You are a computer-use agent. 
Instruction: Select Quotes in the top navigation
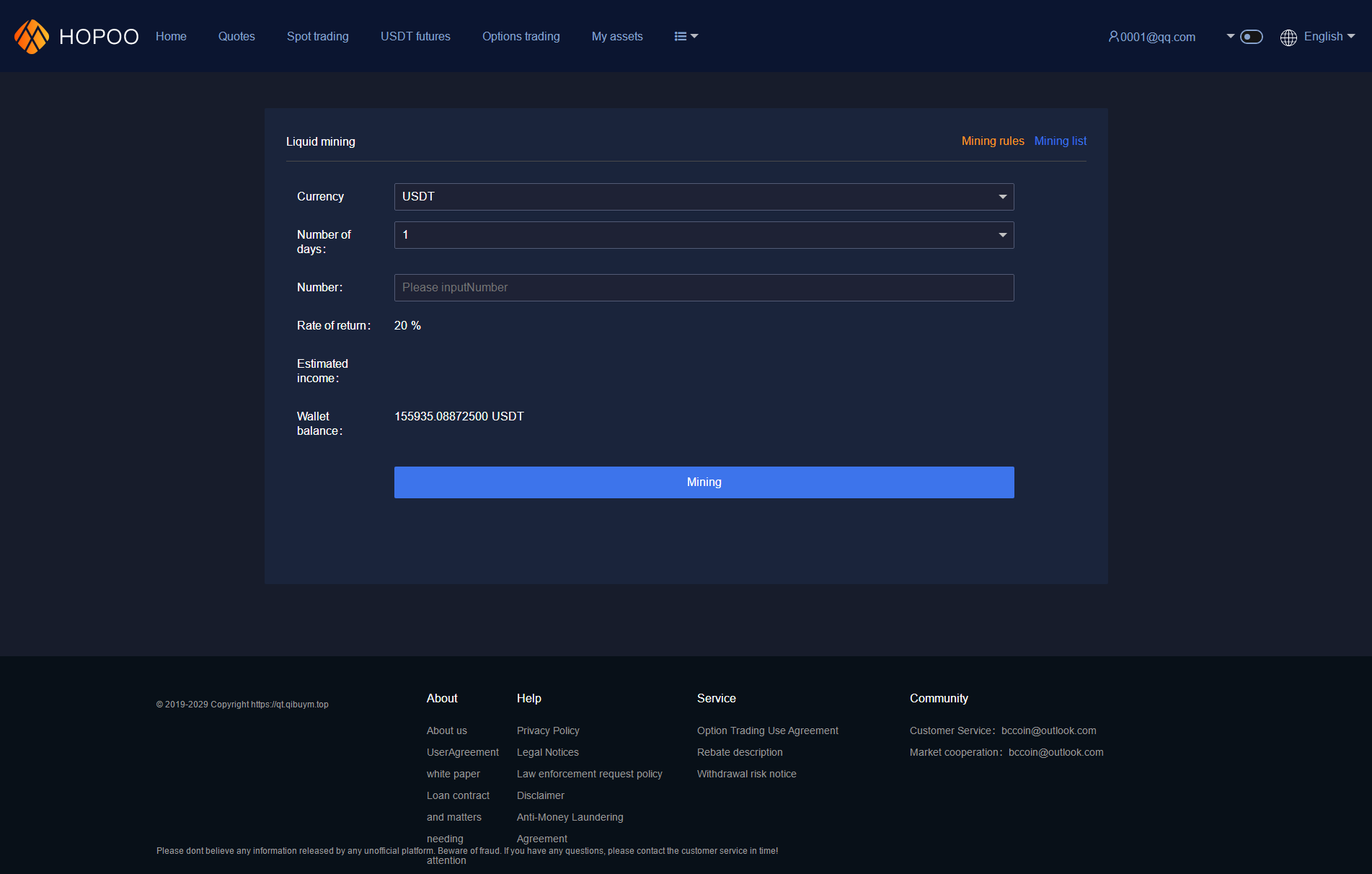tap(236, 36)
